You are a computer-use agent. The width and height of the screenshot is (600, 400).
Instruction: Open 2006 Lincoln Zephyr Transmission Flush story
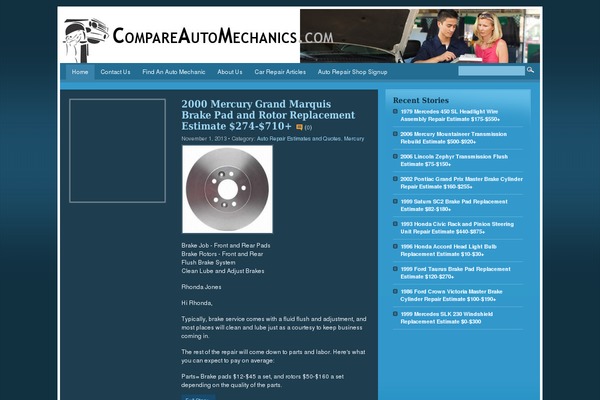click(x=454, y=160)
